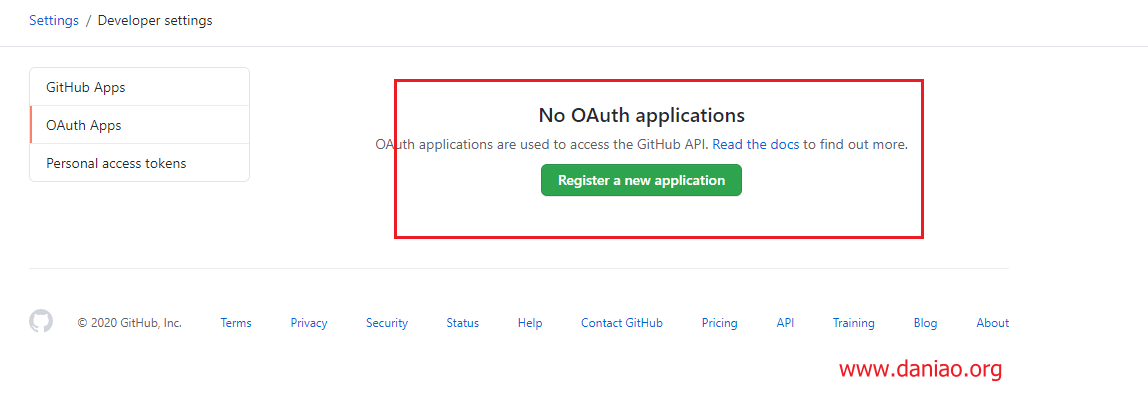
Task: Click the GitHub Octocat logo in footer
Action: (x=41, y=322)
